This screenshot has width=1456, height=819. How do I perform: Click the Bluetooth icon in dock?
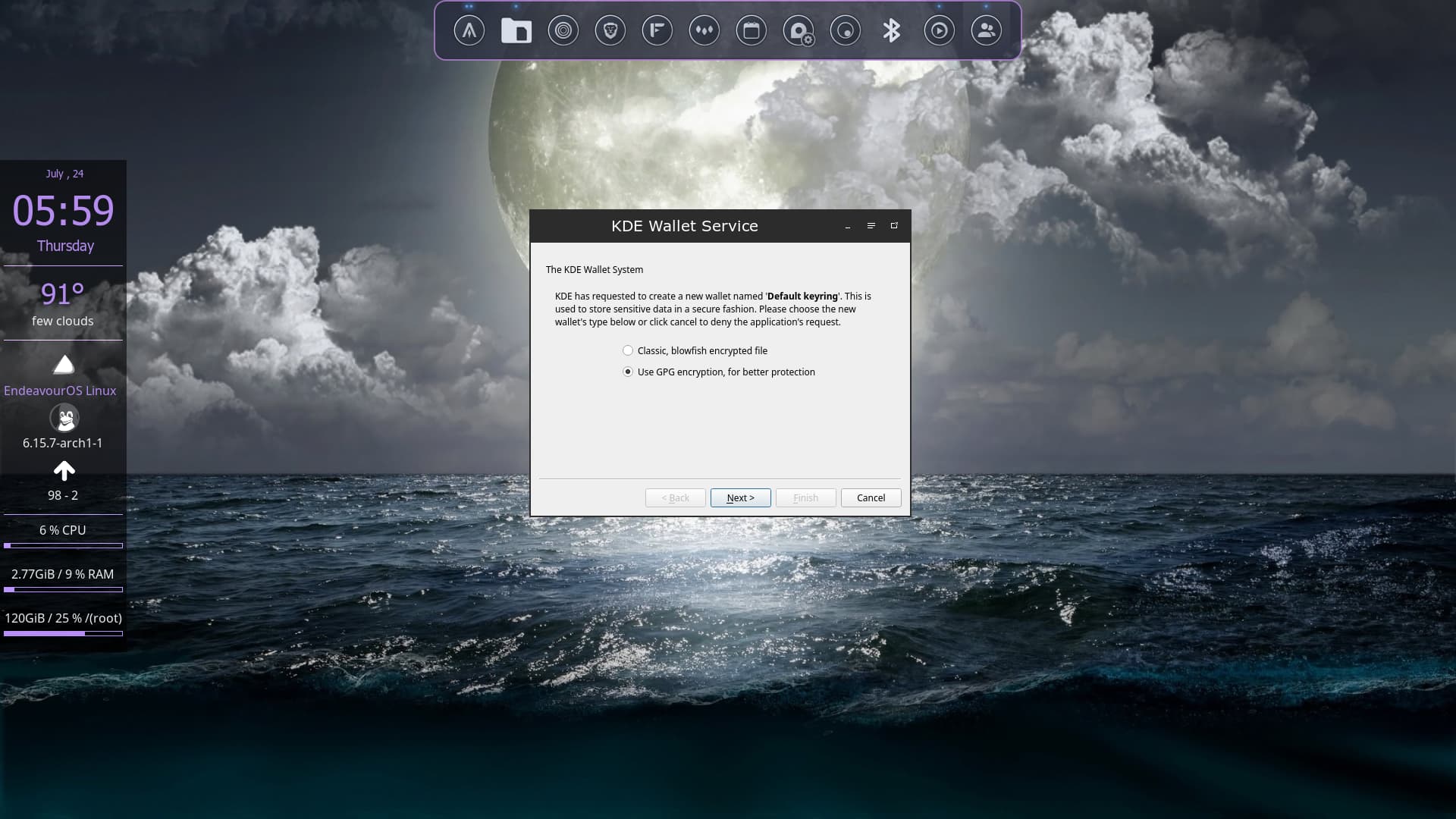[x=892, y=31]
